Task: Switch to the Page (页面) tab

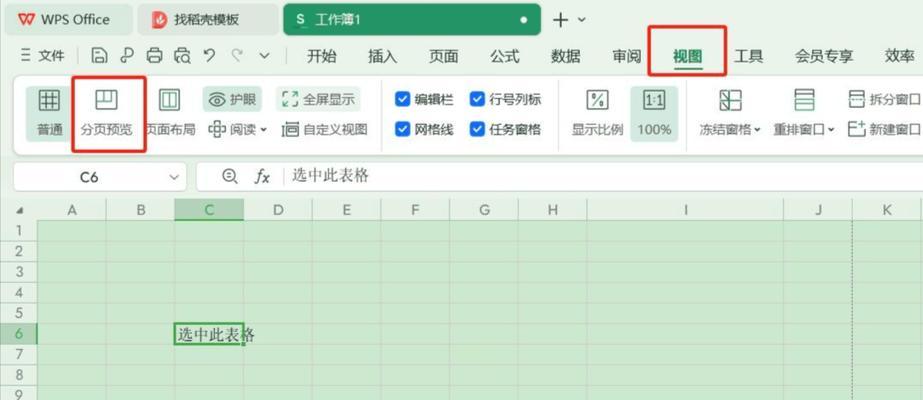Action: point(443,56)
